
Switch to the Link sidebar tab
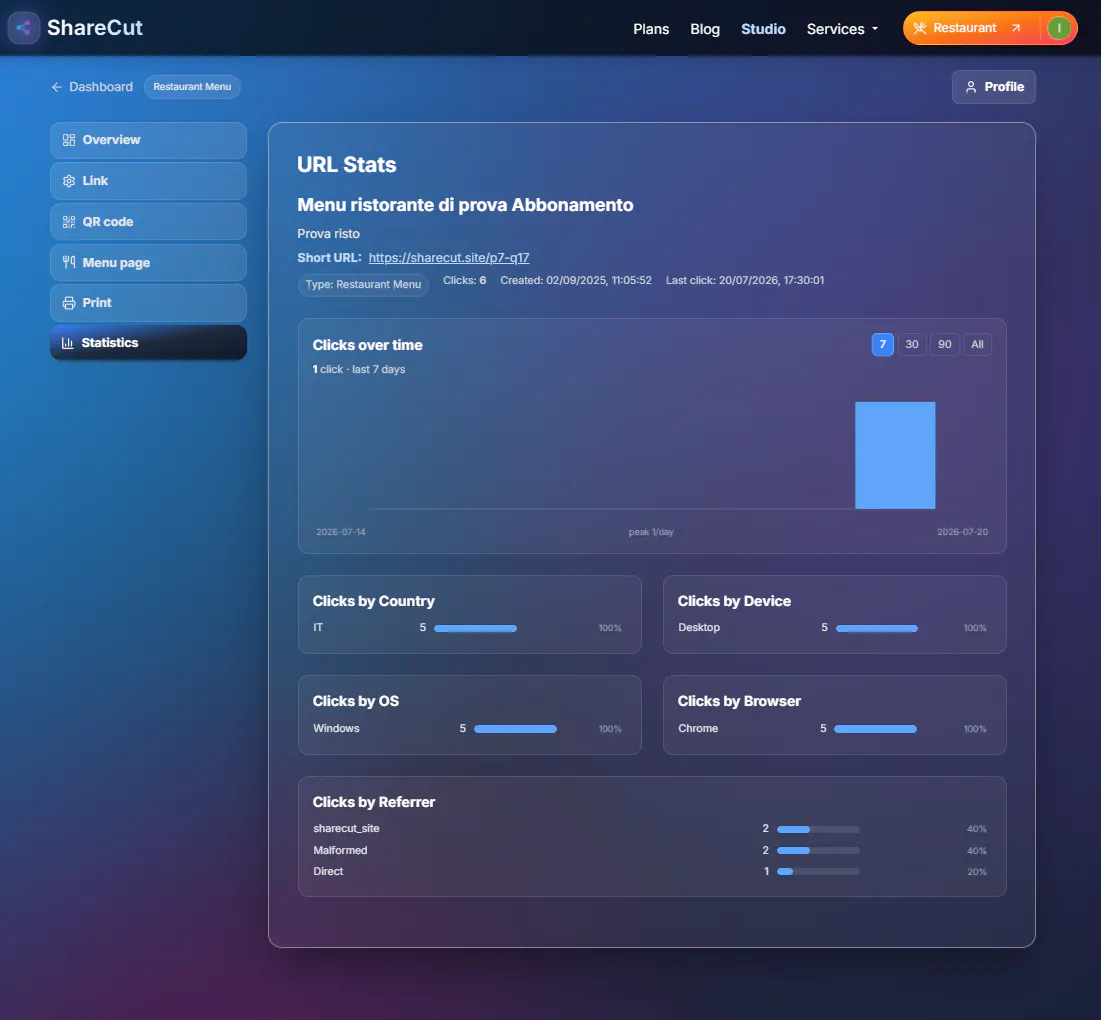(x=148, y=181)
